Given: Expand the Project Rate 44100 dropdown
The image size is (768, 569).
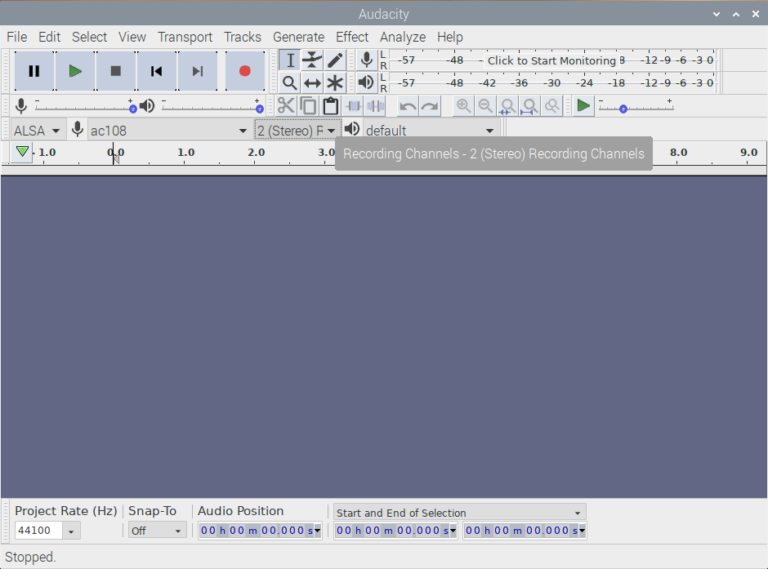Looking at the screenshot, I should 71,531.
